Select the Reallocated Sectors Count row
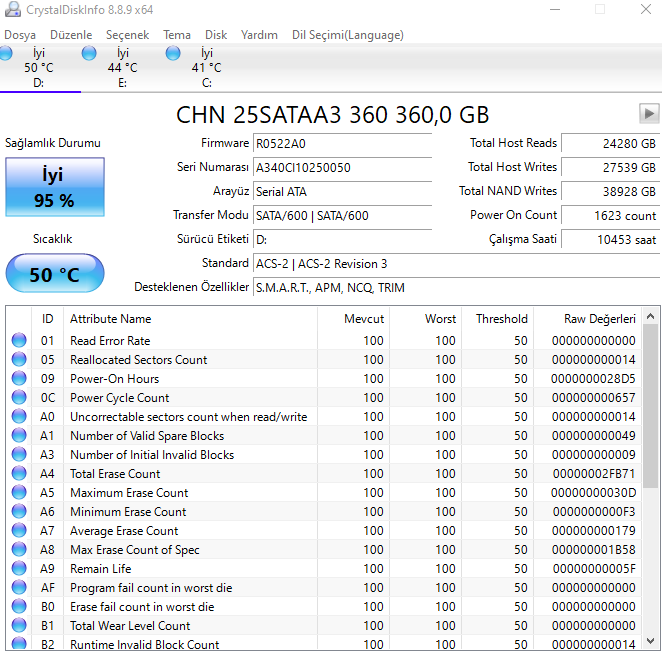 [138, 360]
